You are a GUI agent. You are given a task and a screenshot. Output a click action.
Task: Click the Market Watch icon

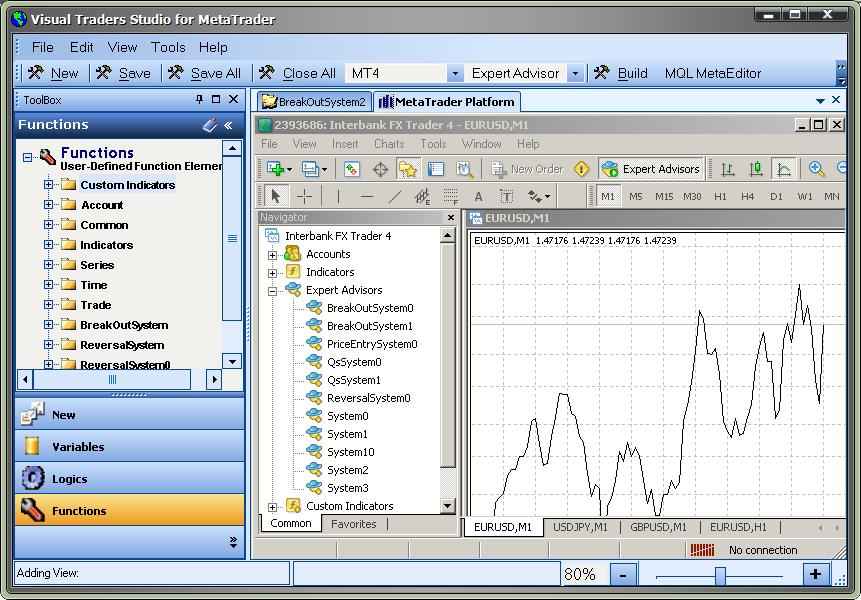click(351, 169)
